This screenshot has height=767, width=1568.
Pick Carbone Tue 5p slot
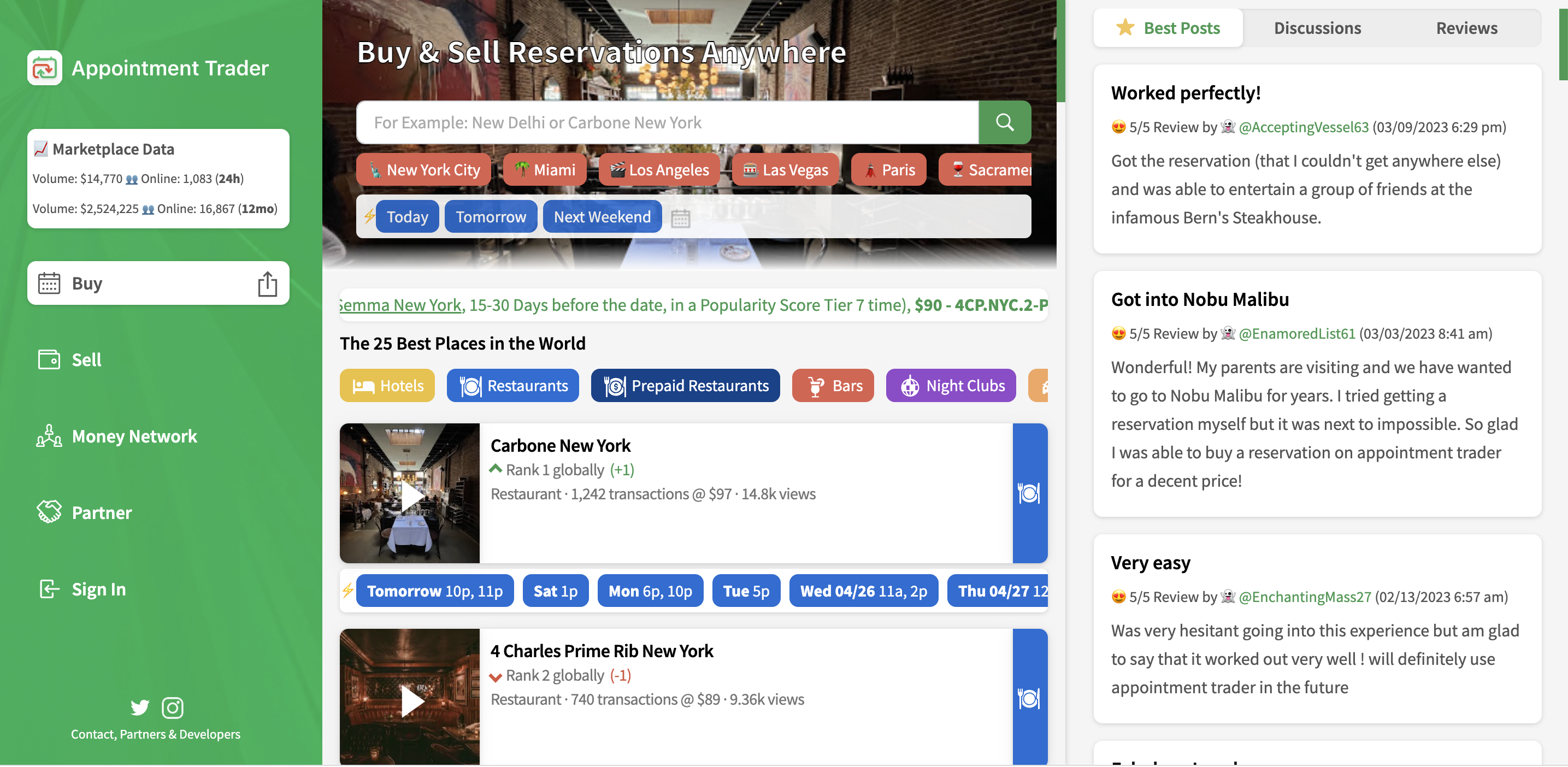(746, 591)
